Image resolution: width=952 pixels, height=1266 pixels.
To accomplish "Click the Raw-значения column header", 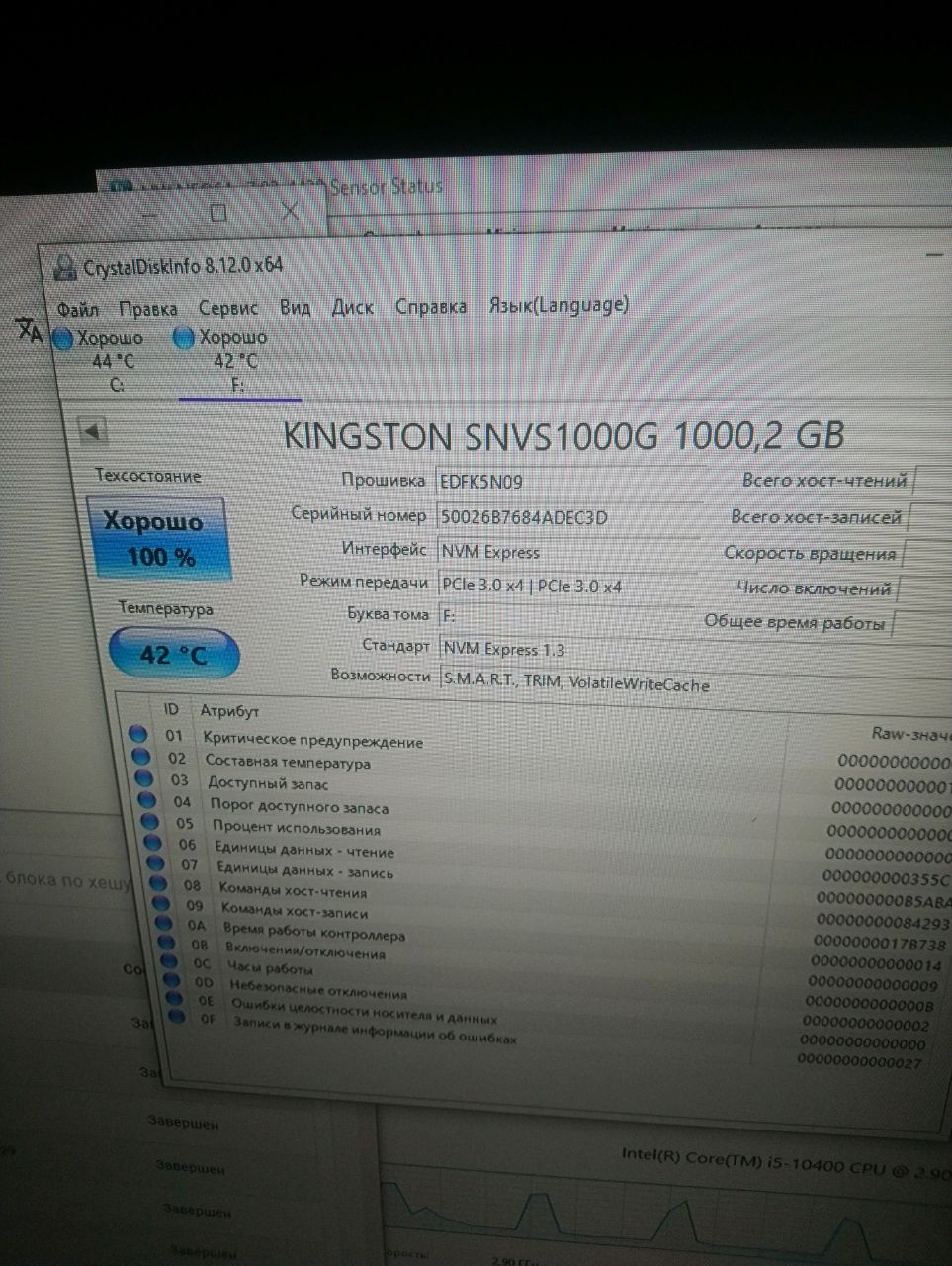I will coord(910,734).
